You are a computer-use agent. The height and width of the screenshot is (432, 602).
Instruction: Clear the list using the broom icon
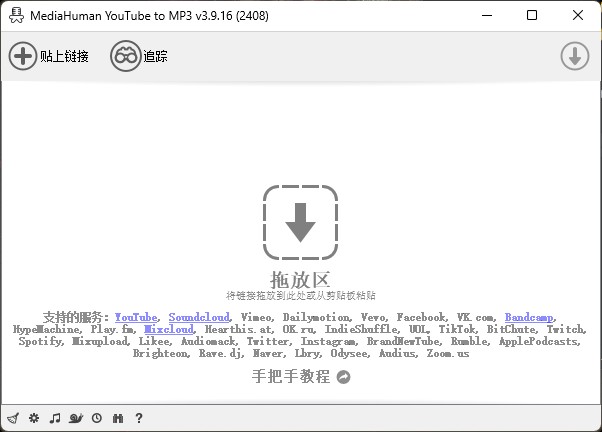pos(13,418)
